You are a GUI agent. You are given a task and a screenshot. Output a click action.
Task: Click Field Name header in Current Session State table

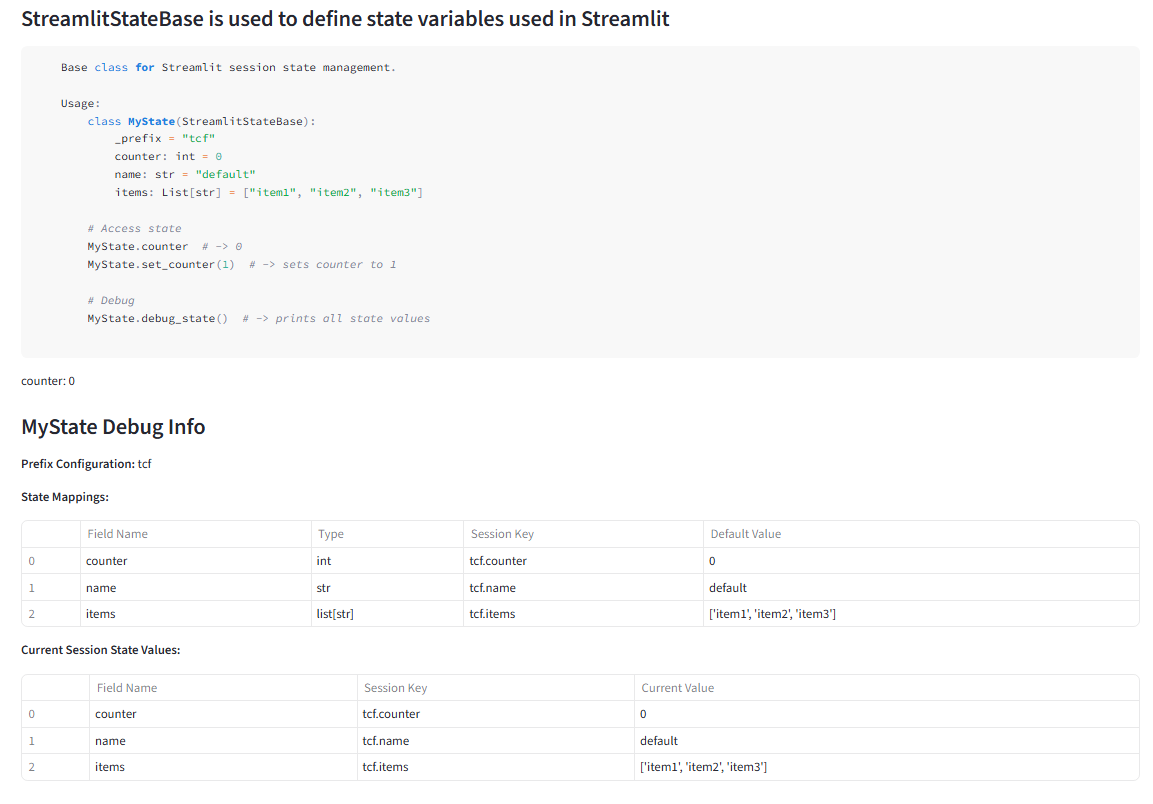(223, 688)
